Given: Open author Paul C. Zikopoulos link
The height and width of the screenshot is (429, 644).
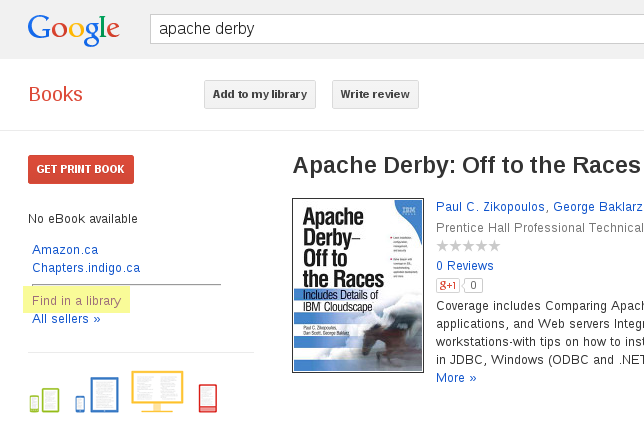Looking at the screenshot, I should click(x=490, y=206).
